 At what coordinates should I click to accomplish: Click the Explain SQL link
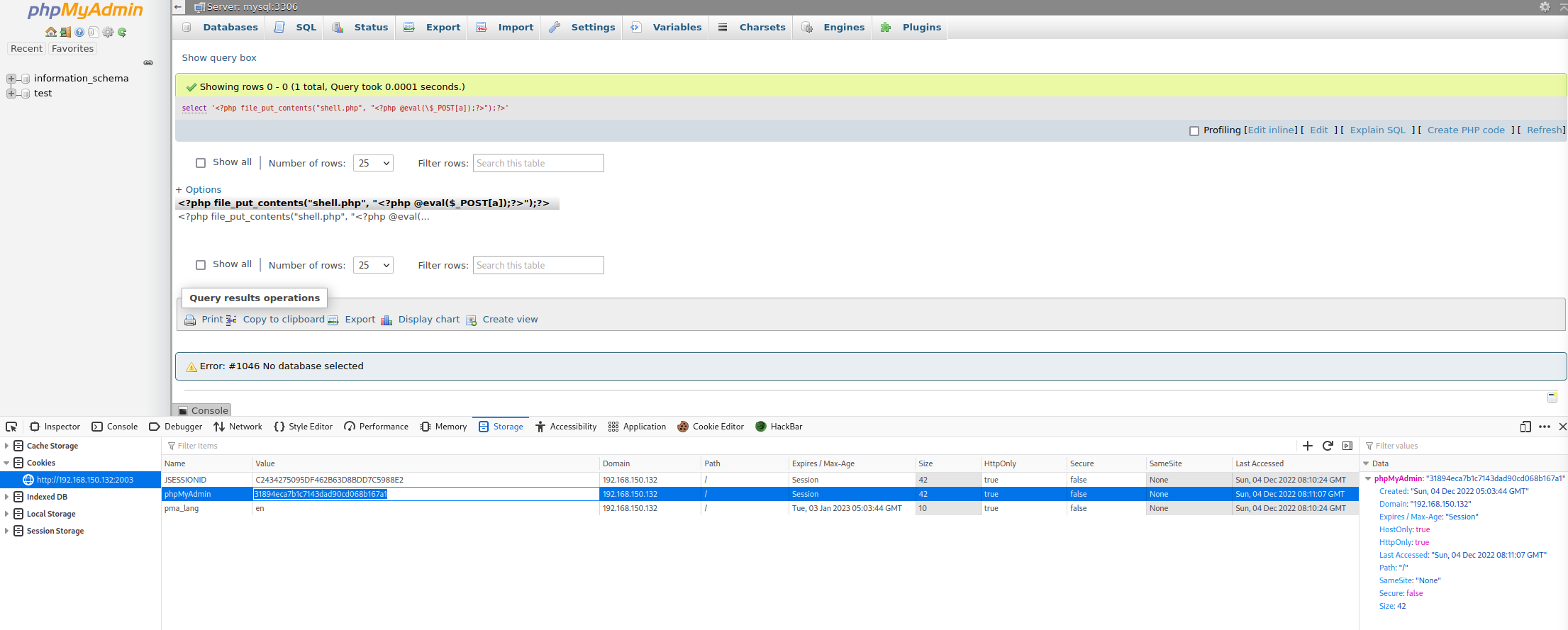(1377, 130)
